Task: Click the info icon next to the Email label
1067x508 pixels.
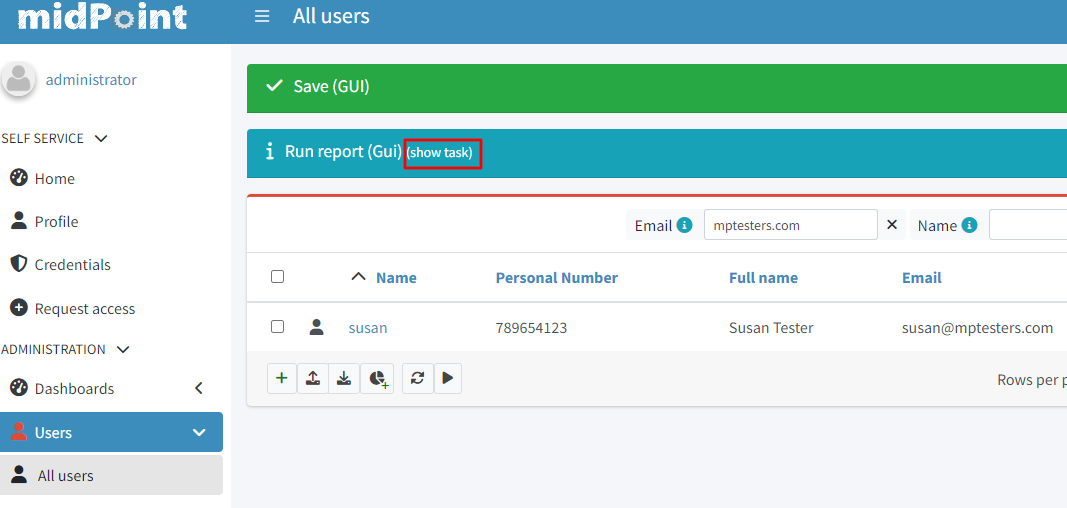Action: click(x=685, y=225)
